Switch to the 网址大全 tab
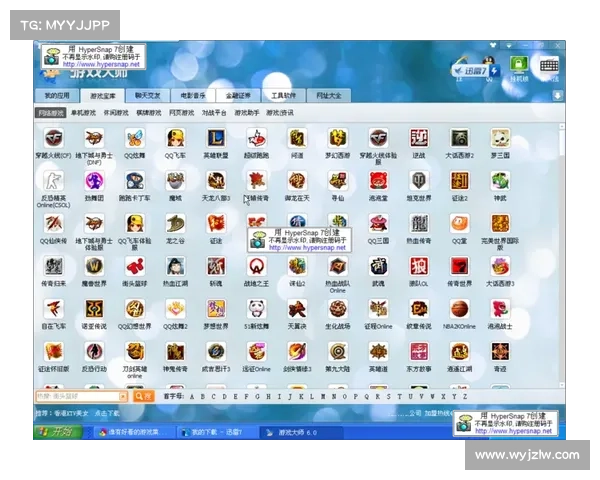Image resolution: width=600 pixels, height=480 pixels. 329,95
